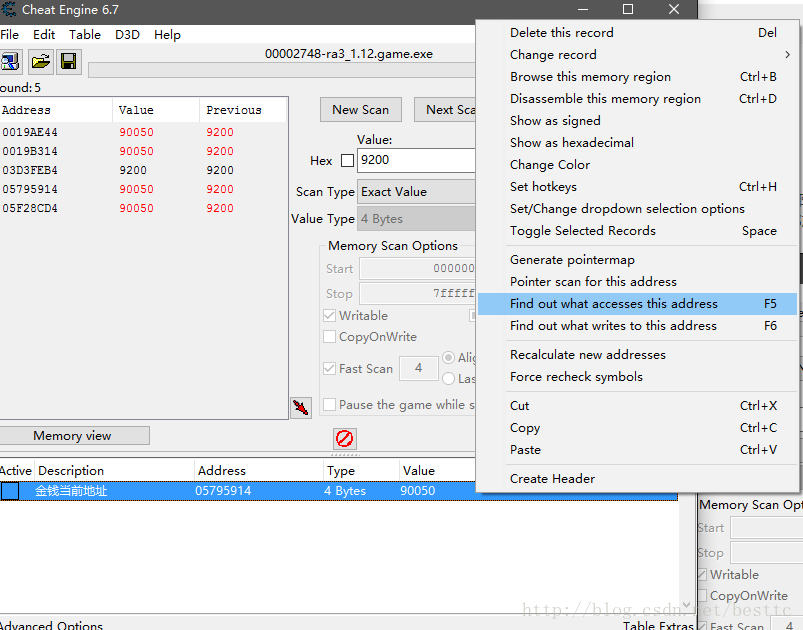
Task: Click the open folder icon in toolbar
Action: 40,62
